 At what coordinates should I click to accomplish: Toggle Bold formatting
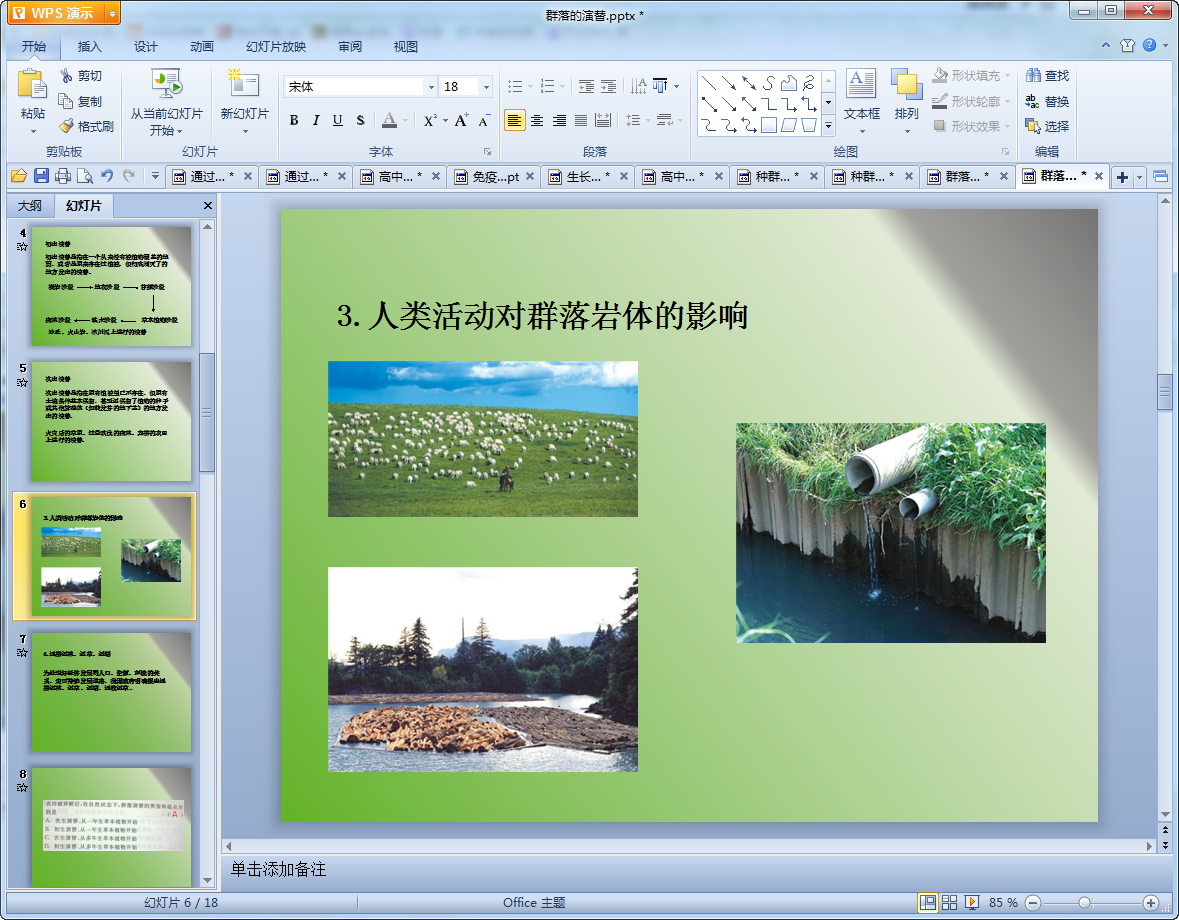coord(294,121)
